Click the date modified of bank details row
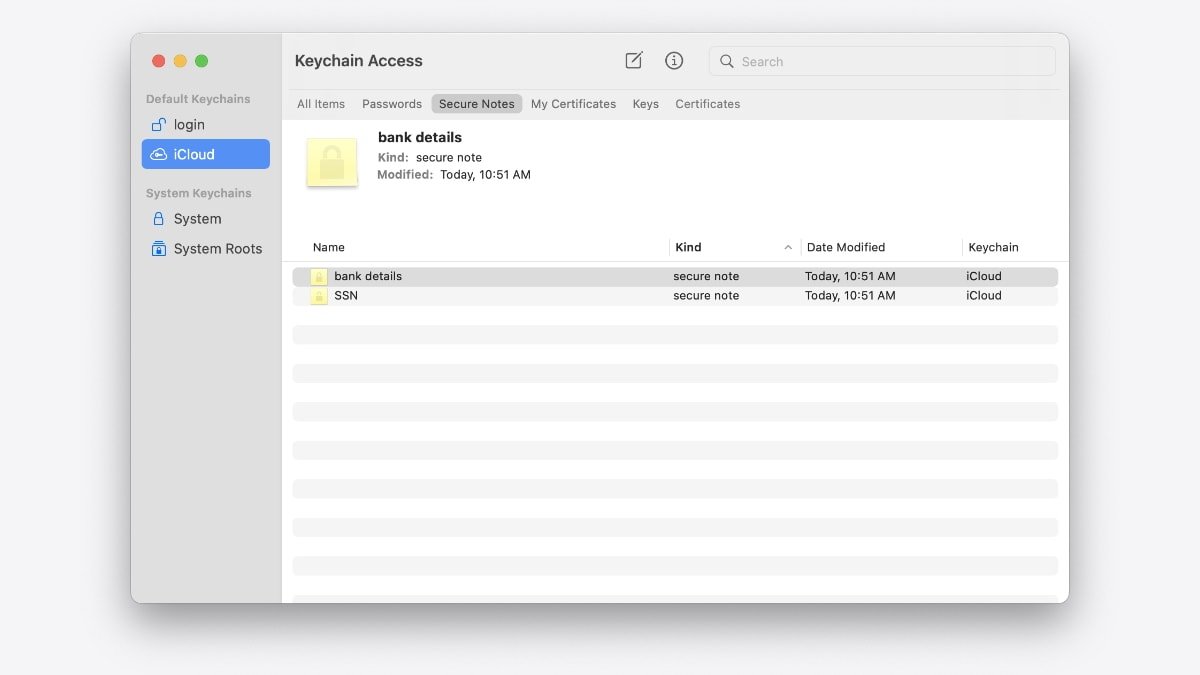Image resolution: width=1200 pixels, height=675 pixels. click(x=850, y=276)
